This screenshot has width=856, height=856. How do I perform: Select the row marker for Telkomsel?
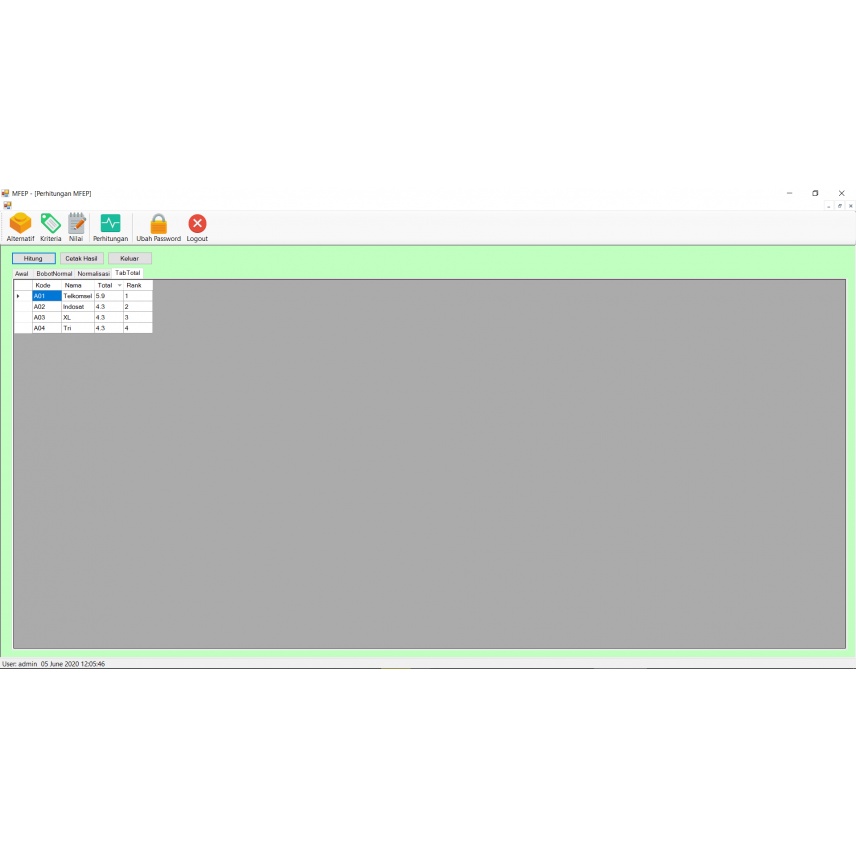18,296
